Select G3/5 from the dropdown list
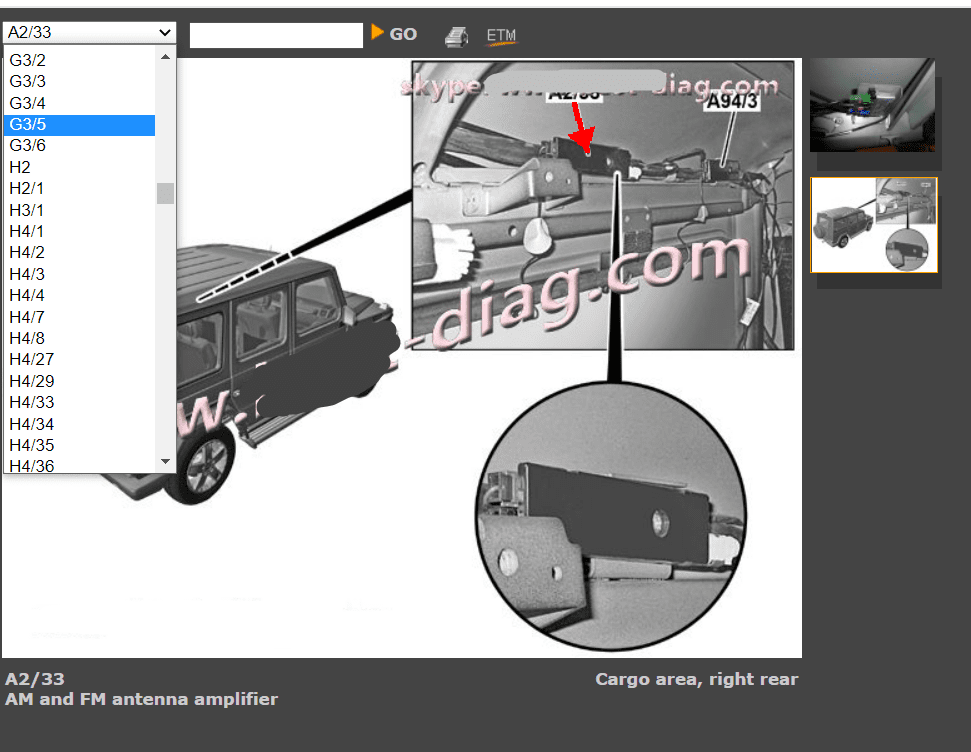The width and height of the screenshot is (971, 752). [x=28, y=125]
